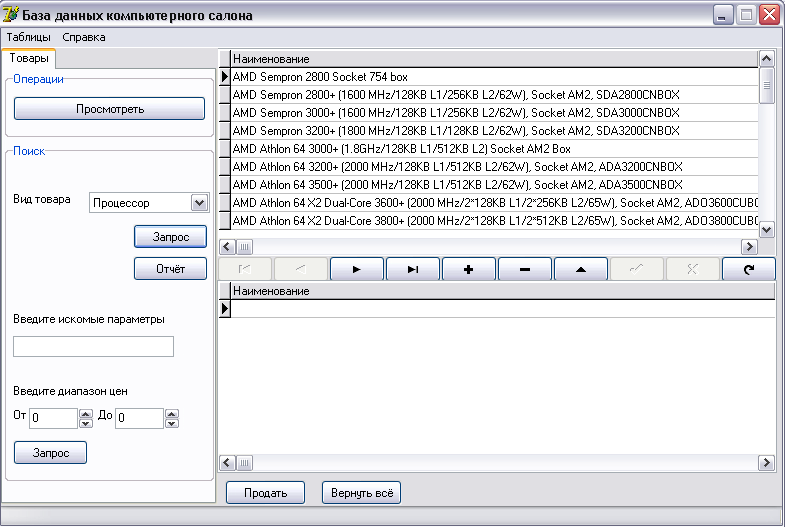The image size is (785, 527).
Task: Close the База данных компьютерного салона window
Action: (769, 15)
